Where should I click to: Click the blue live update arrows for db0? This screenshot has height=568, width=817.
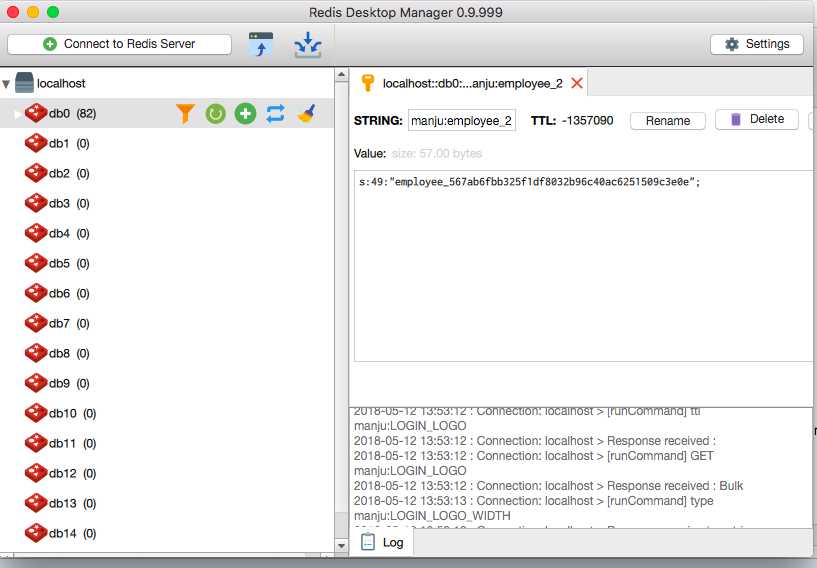(276, 113)
